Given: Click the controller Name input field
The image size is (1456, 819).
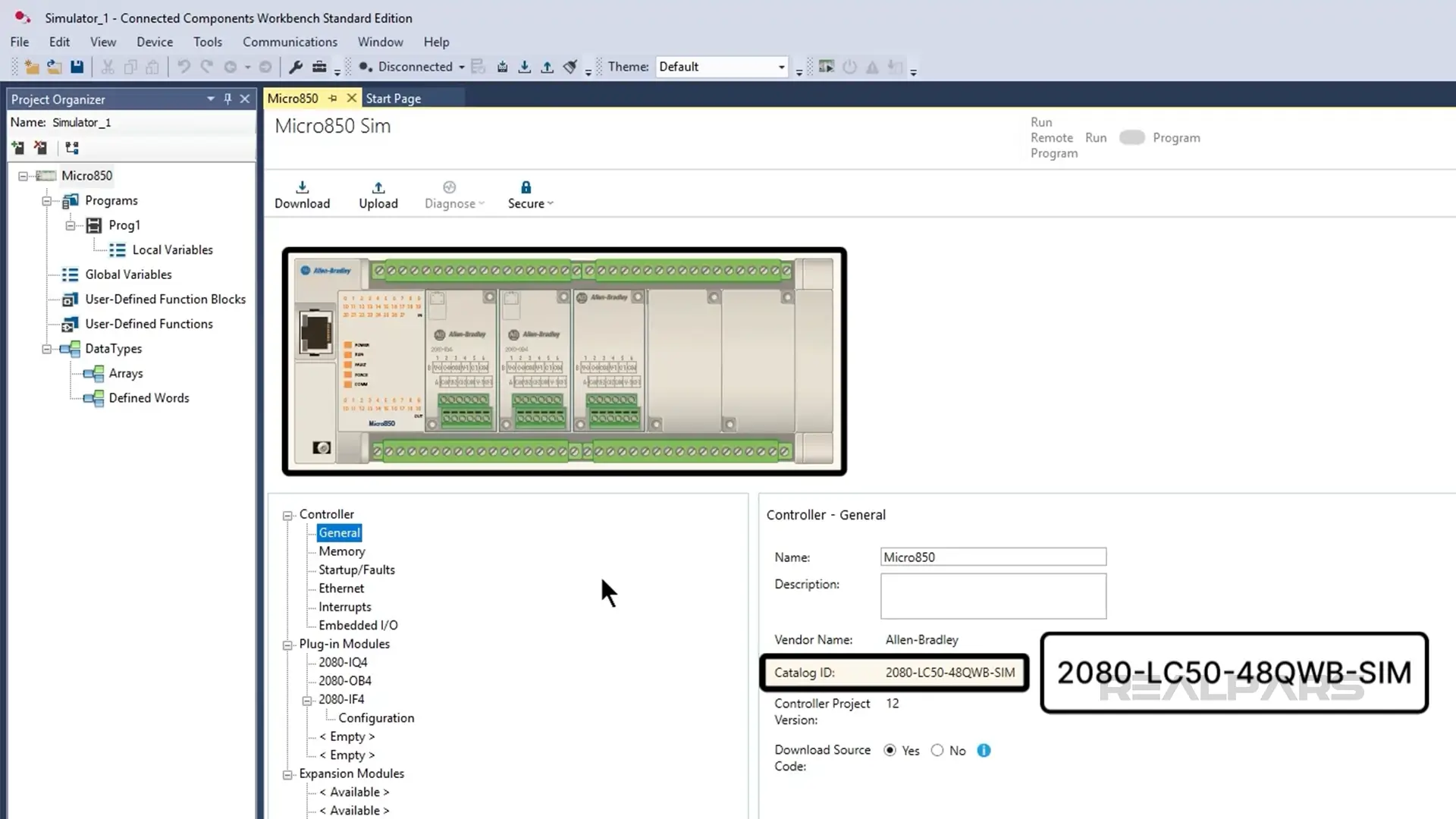Looking at the screenshot, I should [993, 557].
